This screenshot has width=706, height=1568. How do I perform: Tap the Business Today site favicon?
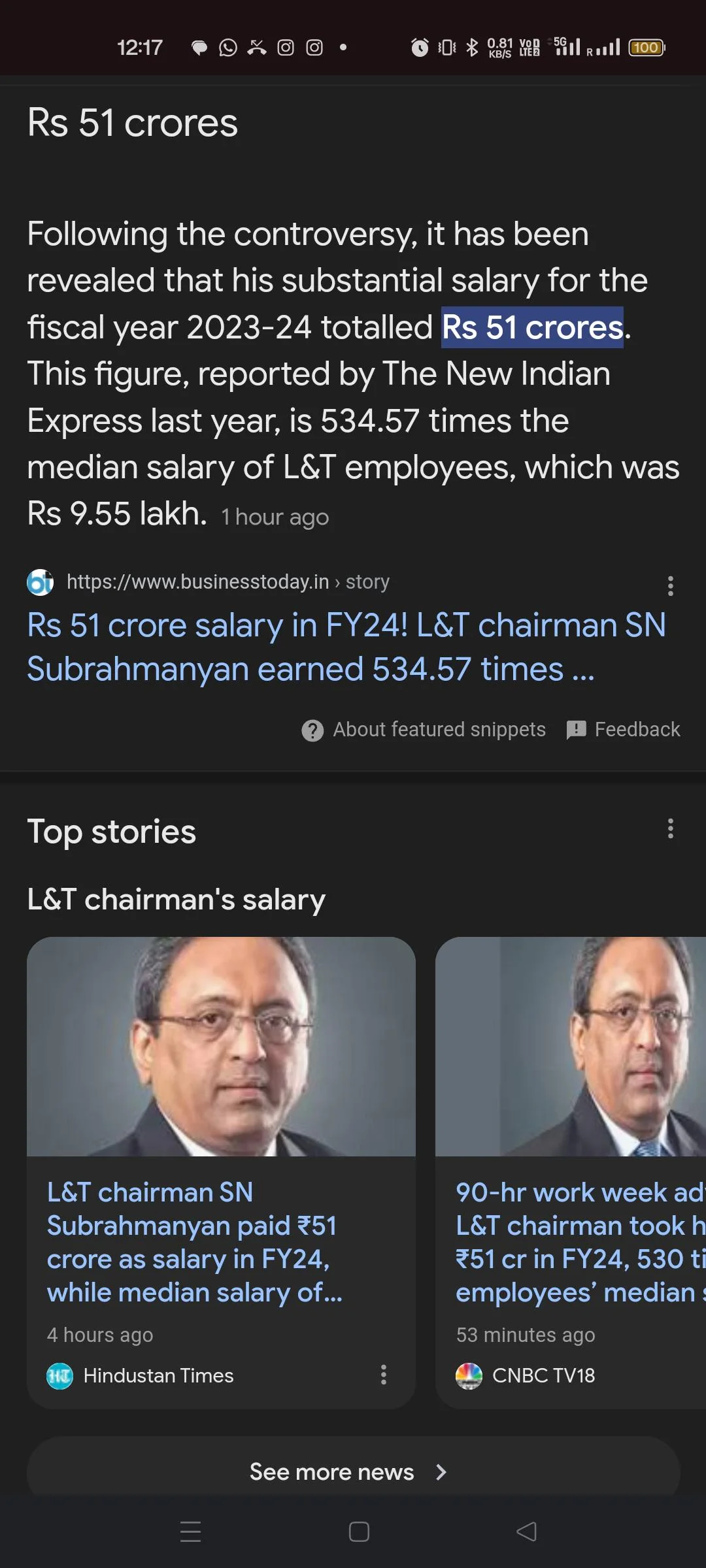point(40,582)
